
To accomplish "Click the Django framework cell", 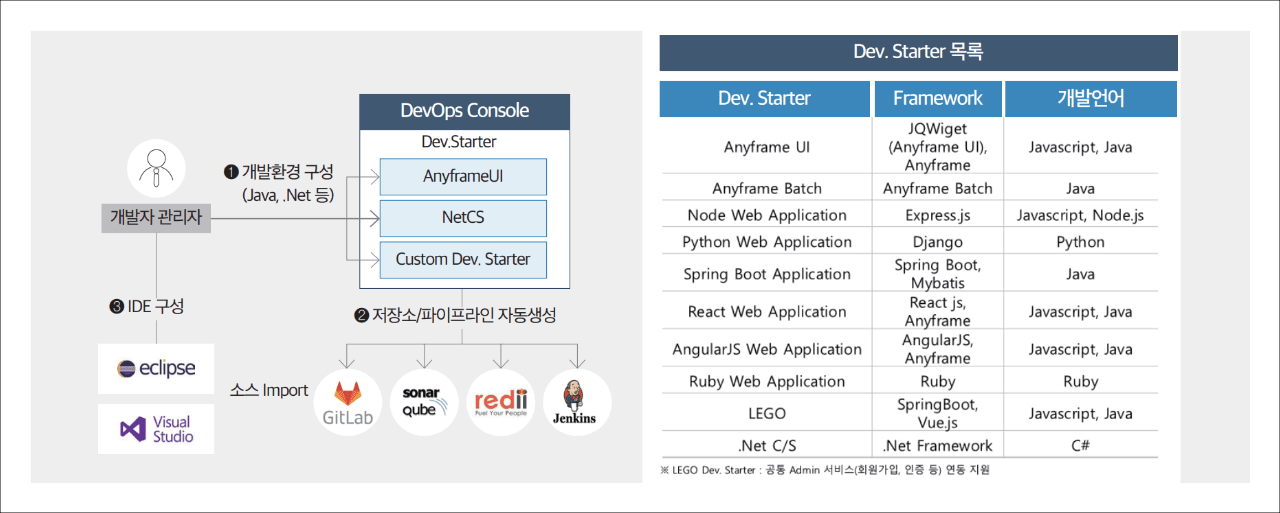I will (x=938, y=242).
